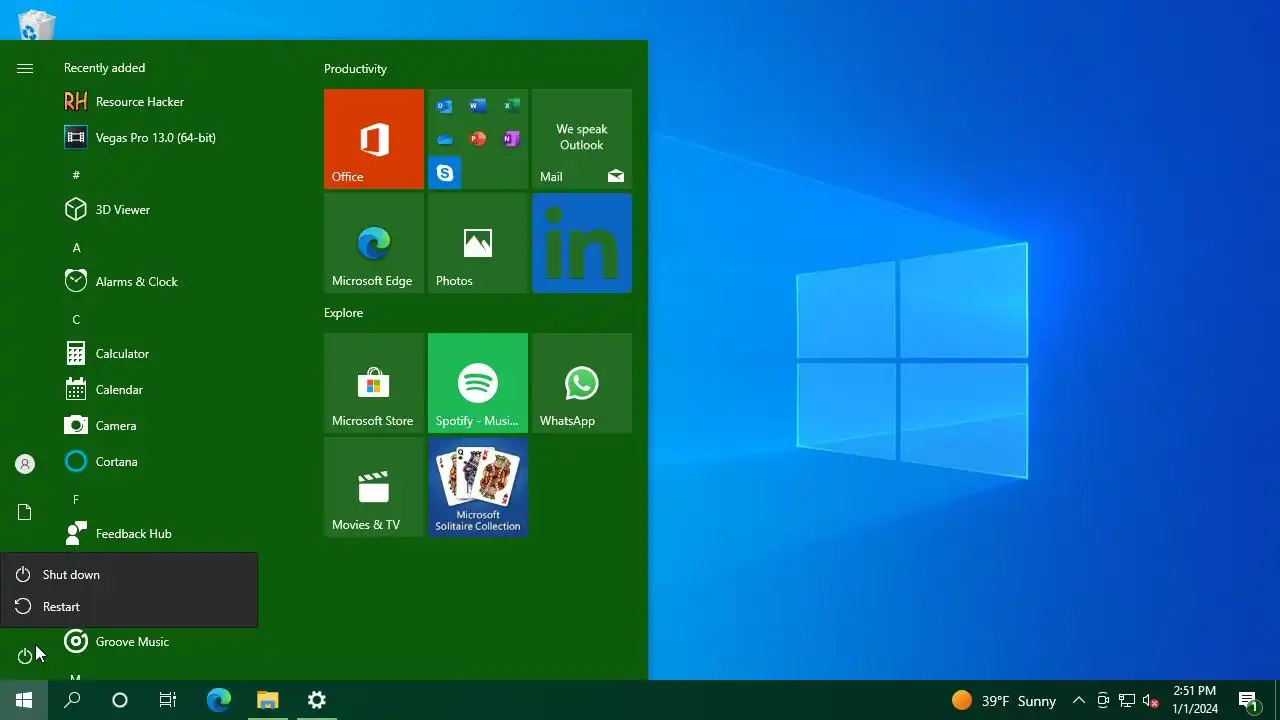Click the Outlook icon in Office folder tile
The image size is (1280, 720).
tap(445, 106)
